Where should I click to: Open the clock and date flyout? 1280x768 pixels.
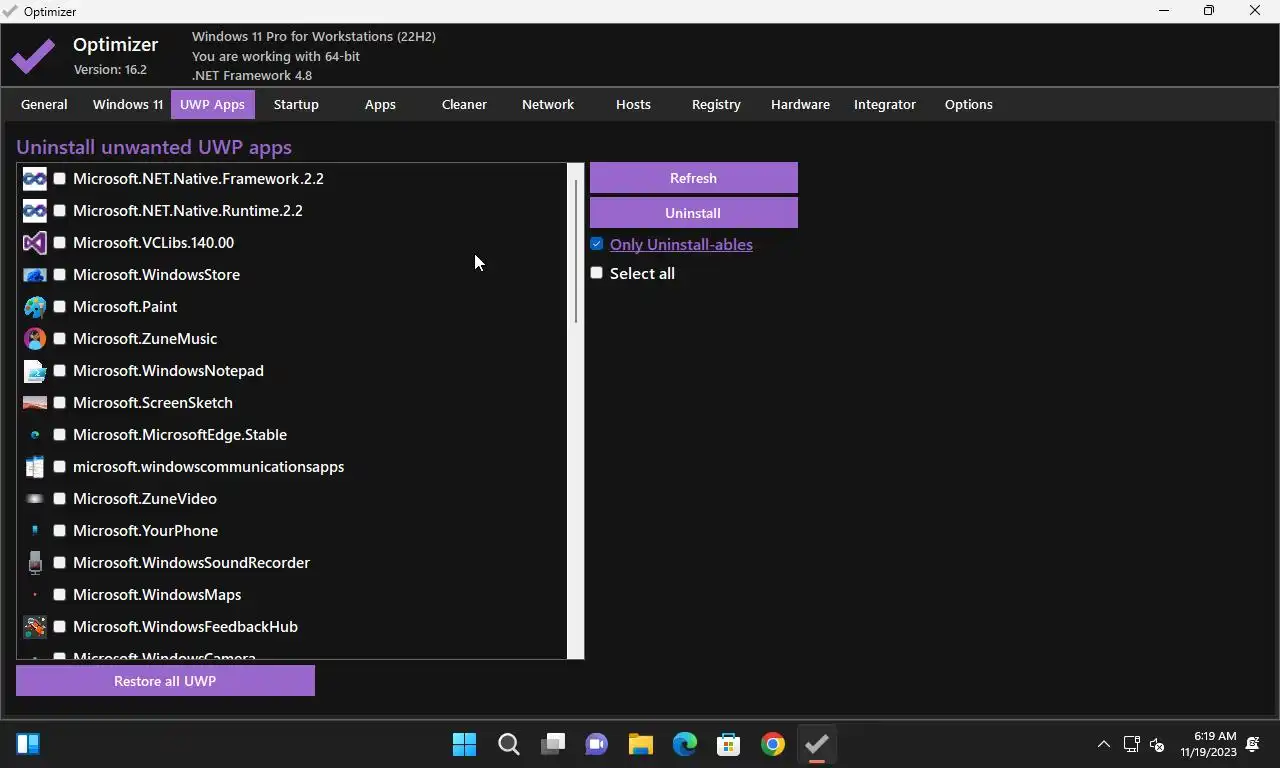click(1208, 744)
